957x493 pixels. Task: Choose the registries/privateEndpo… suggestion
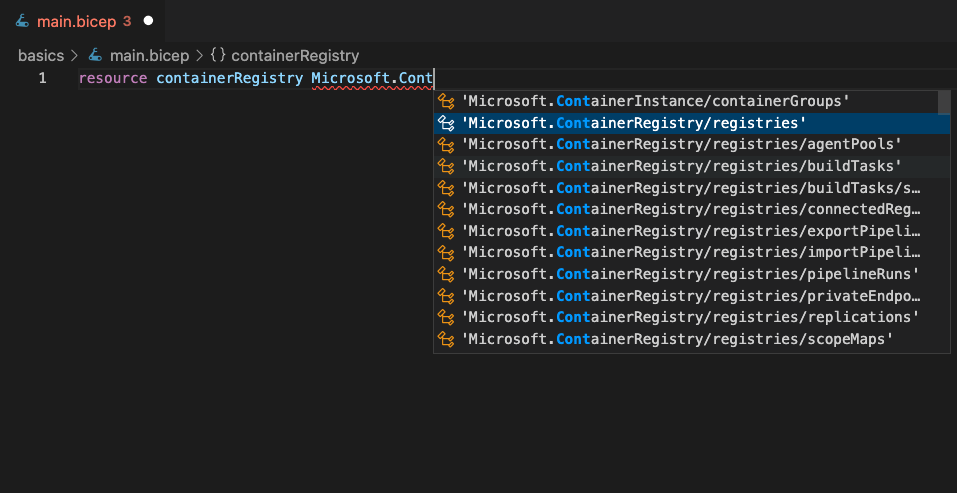(692, 296)
